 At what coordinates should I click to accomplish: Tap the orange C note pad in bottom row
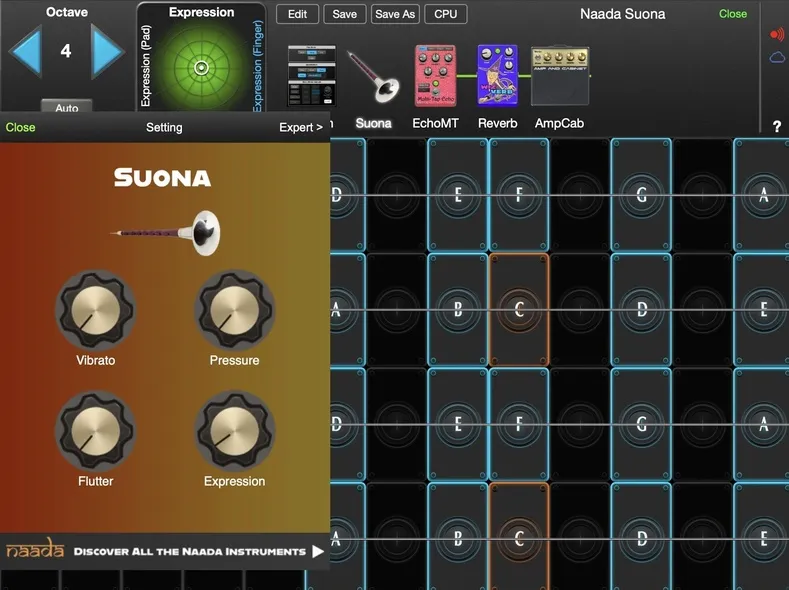519,537
